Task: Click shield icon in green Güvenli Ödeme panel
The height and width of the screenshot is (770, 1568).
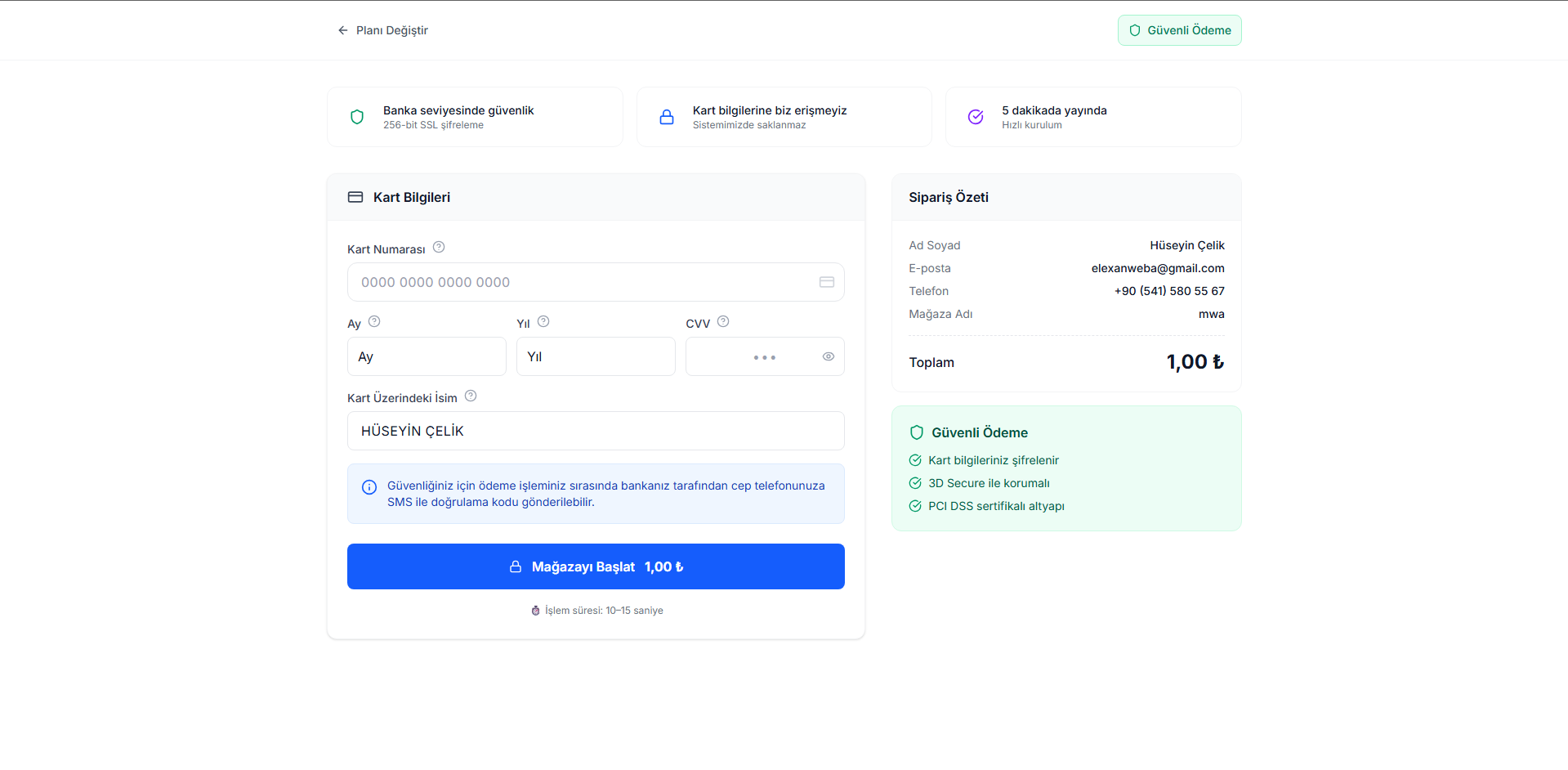Action: (x=917, y=432)
